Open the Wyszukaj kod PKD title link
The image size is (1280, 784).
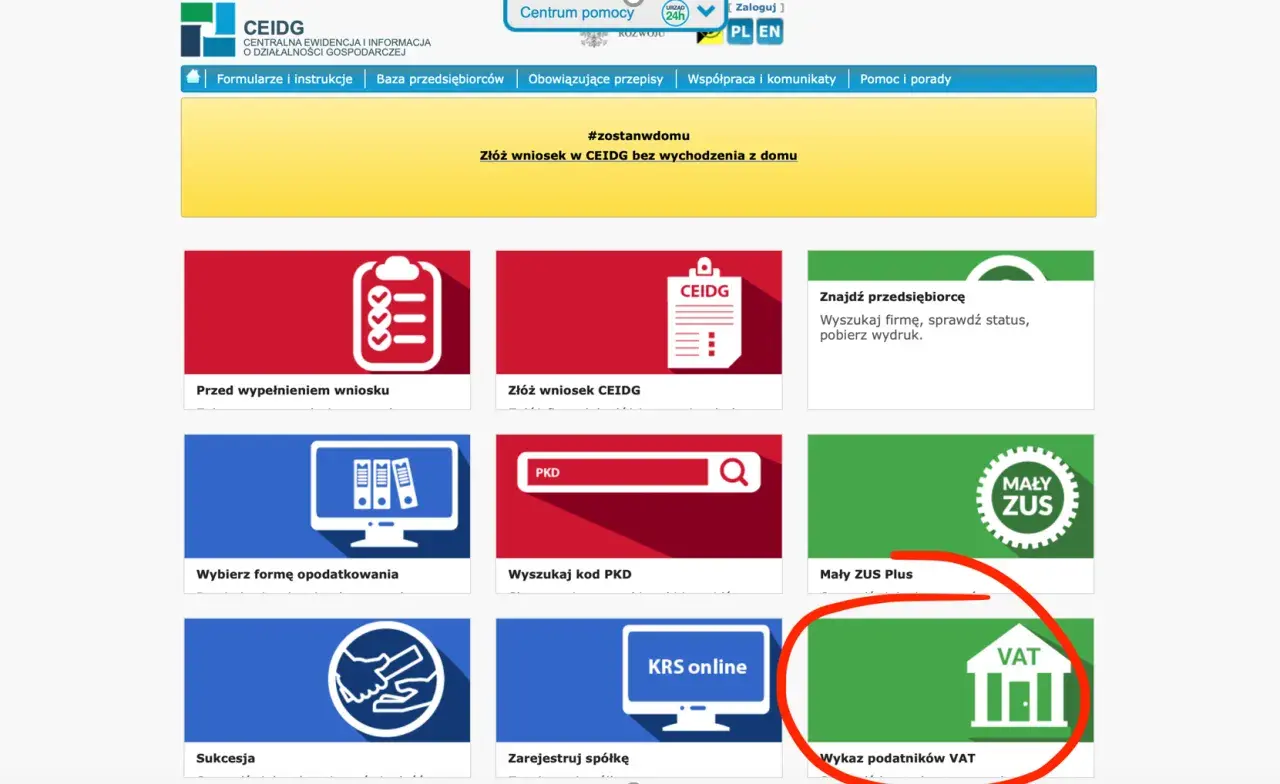pyautogui.click(x=570, y=574)
